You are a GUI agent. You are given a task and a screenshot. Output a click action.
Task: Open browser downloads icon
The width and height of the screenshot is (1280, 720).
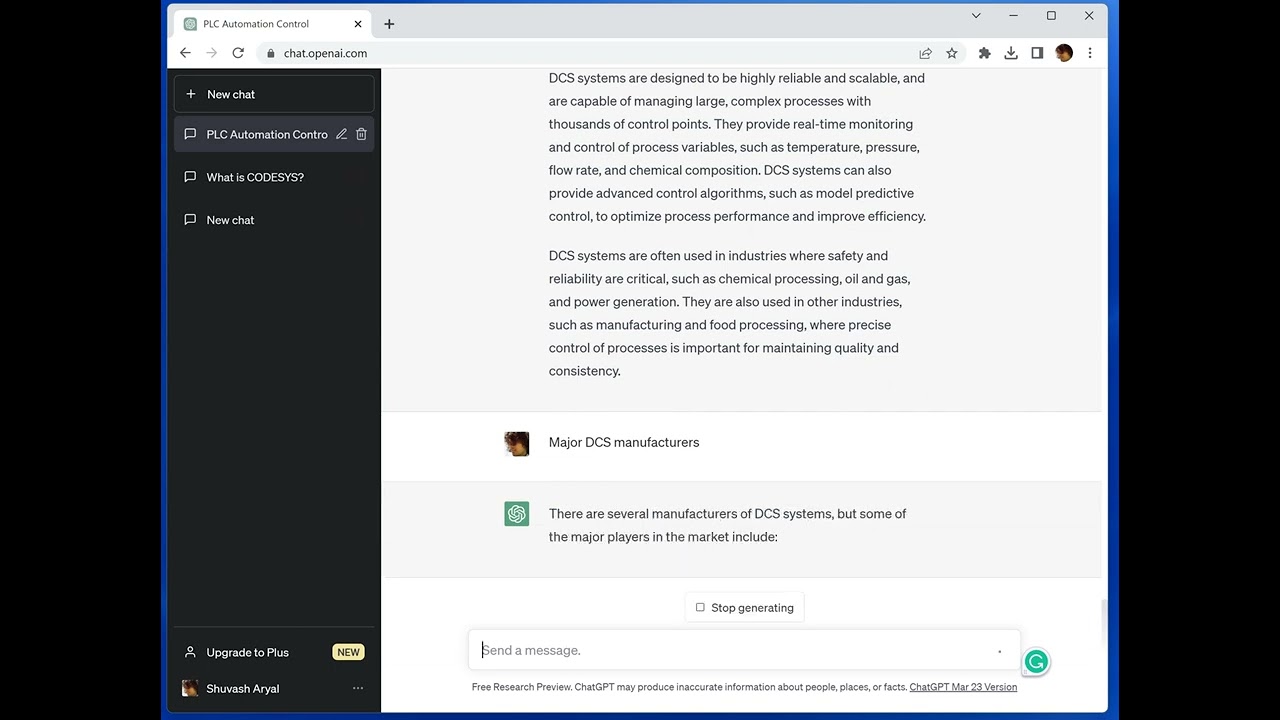1011,53
